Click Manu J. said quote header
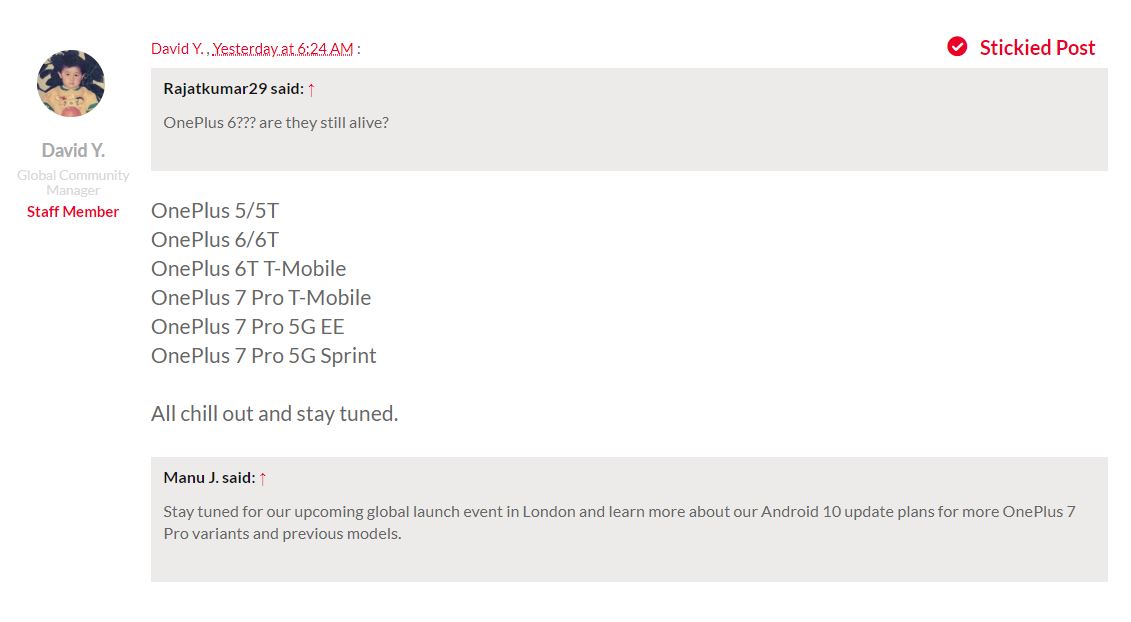The height and width of the screenshot is (622, 1131). coord(209,478)
